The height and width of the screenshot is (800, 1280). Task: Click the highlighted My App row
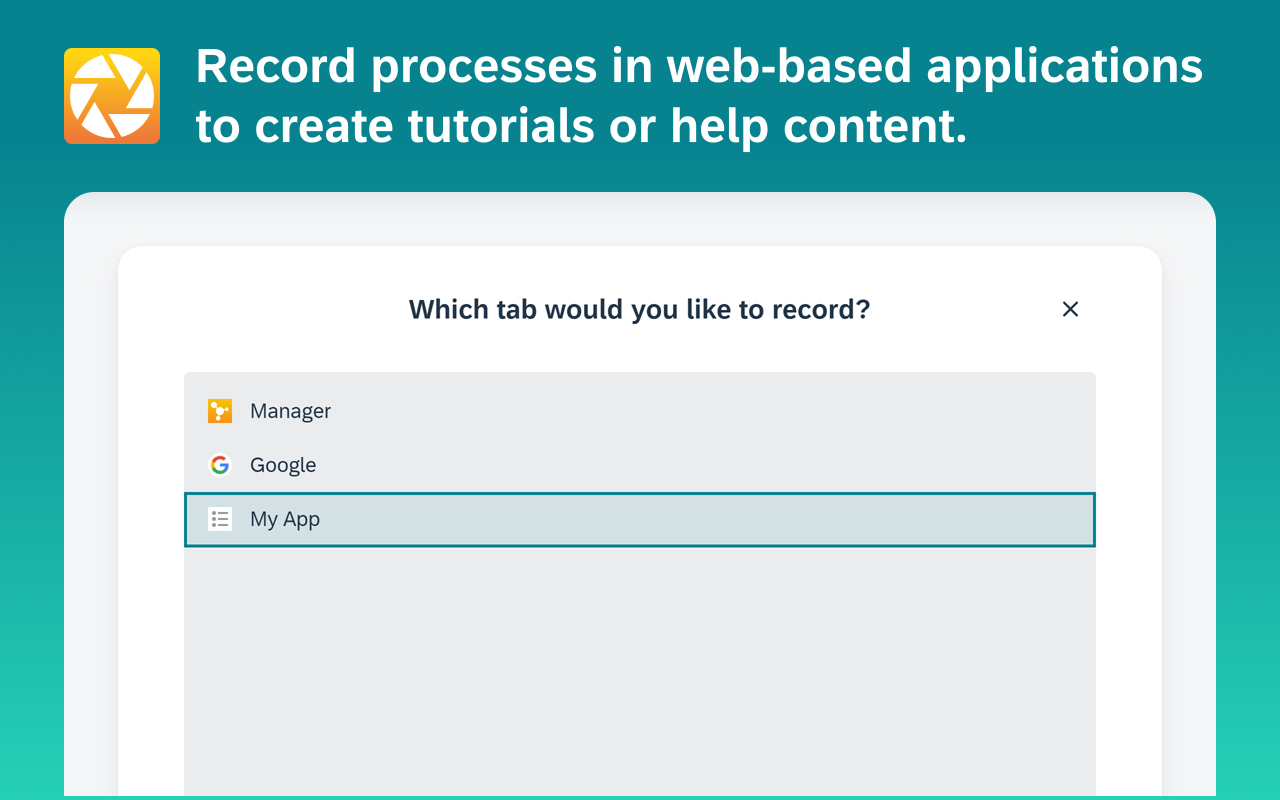tap(640, 519)
